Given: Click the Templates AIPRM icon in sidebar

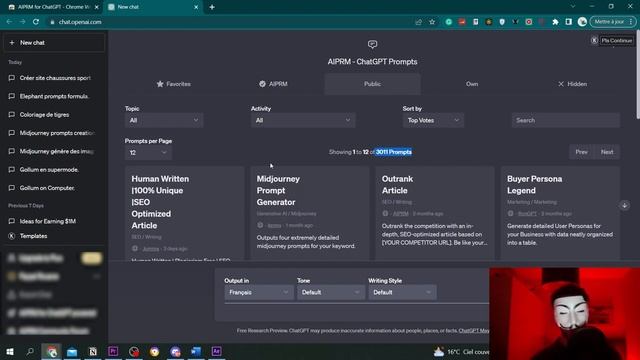Looking at the screenshot, I should pyautogui.click(x=11, y=236).
